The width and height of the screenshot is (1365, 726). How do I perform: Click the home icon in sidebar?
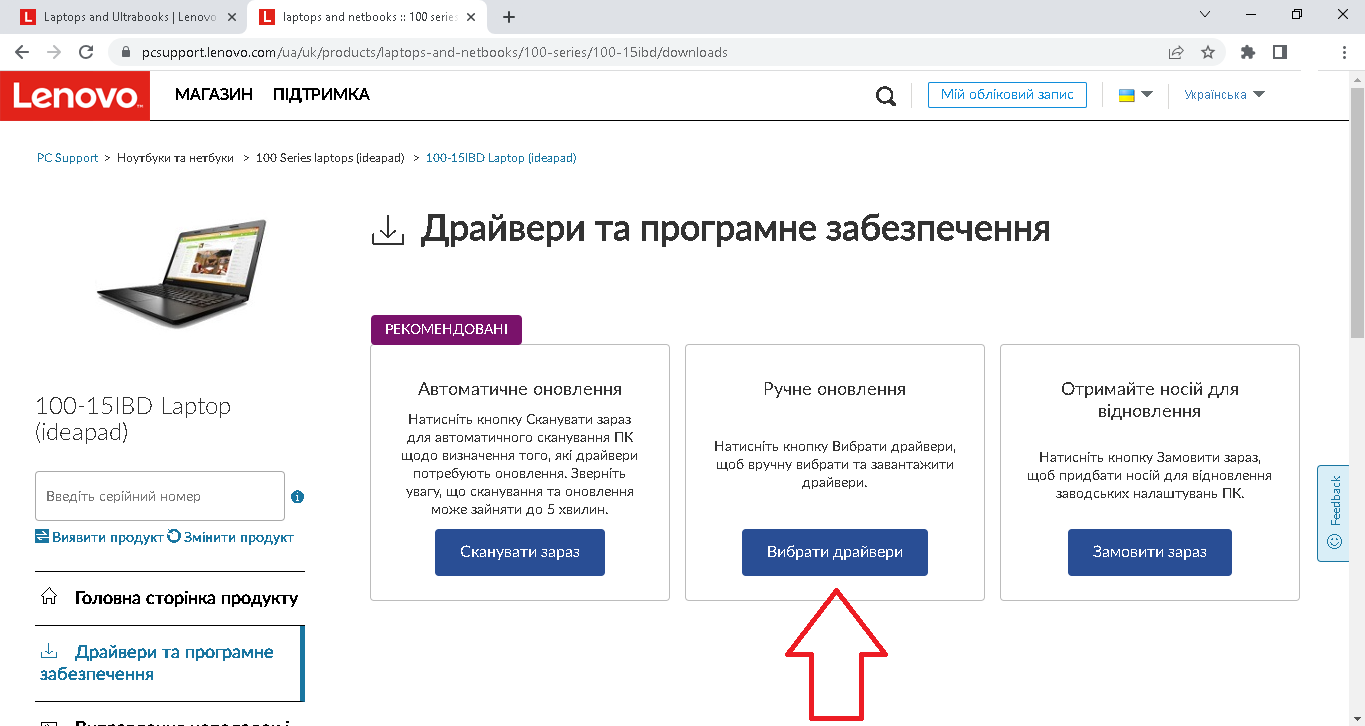point(48,597)
